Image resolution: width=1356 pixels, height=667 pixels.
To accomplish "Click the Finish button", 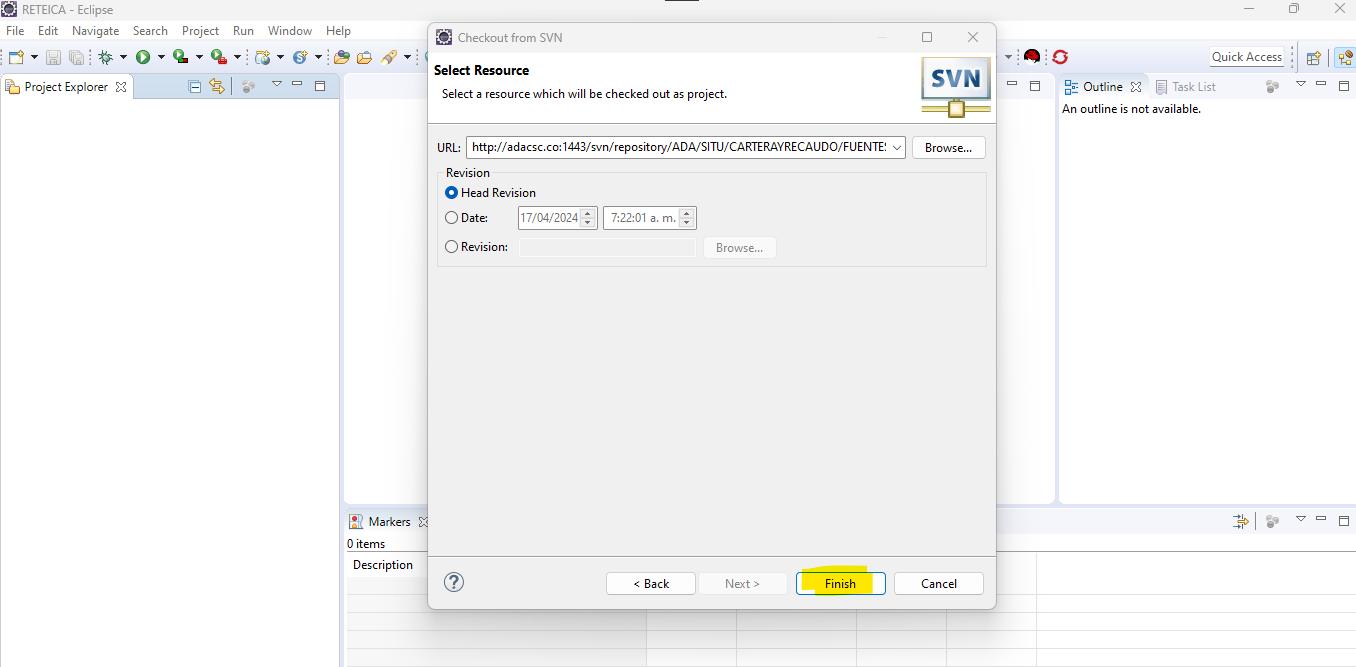I will click(x=840, y=584).
